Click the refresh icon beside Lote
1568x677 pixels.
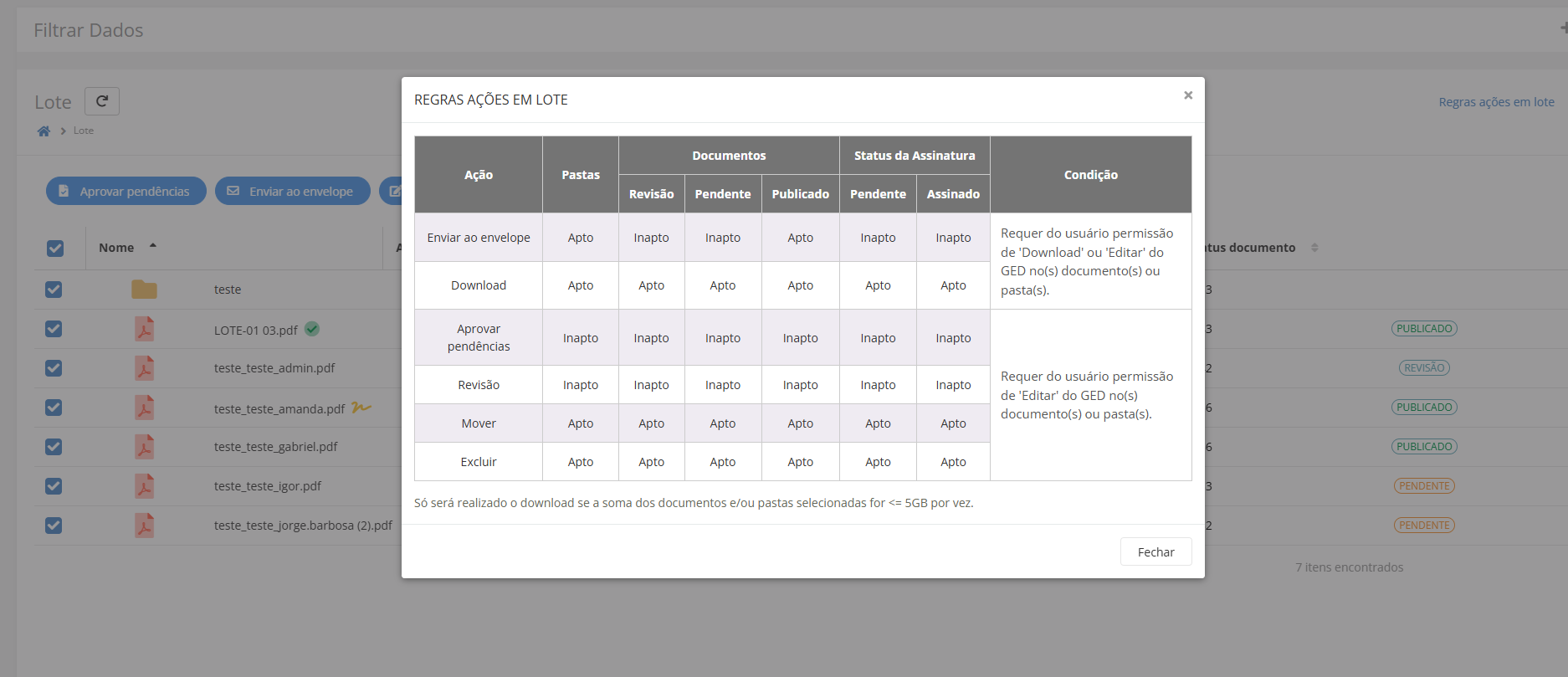[x=102, y=101]
